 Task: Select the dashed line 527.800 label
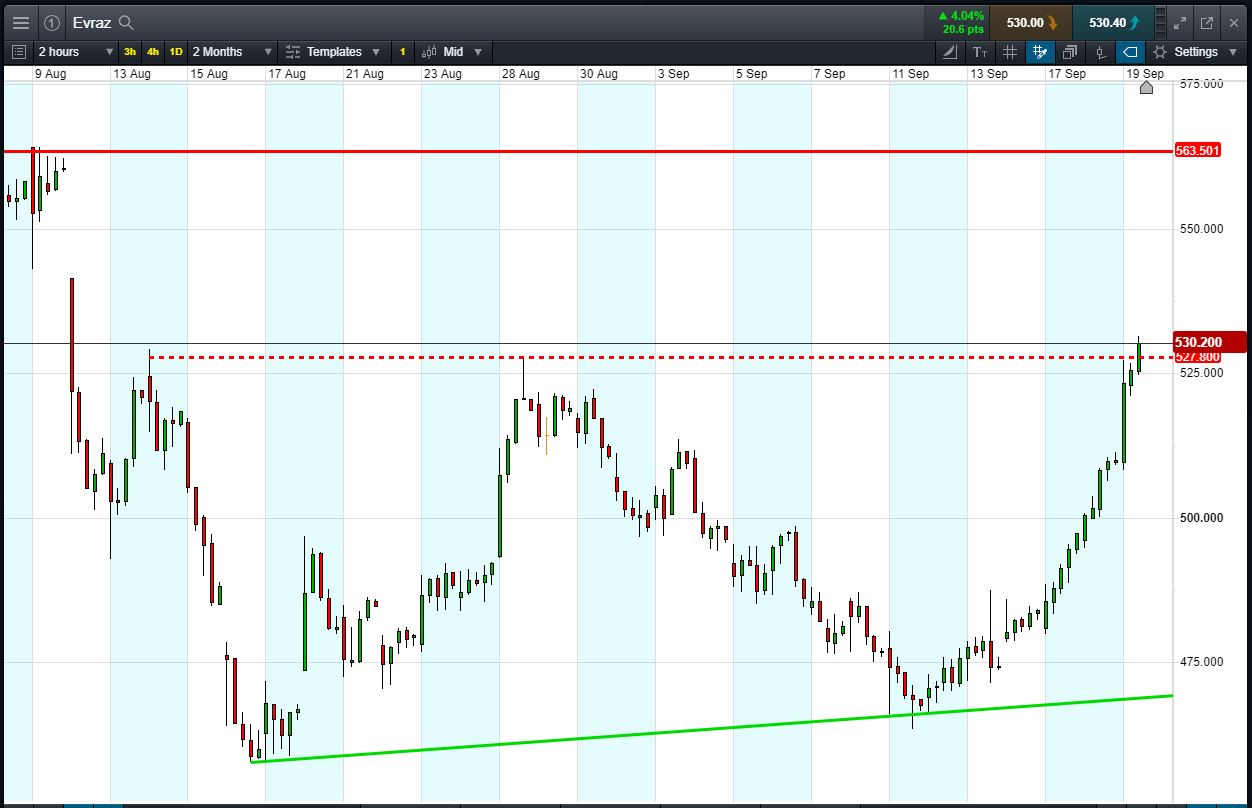tap(1198, 357)
